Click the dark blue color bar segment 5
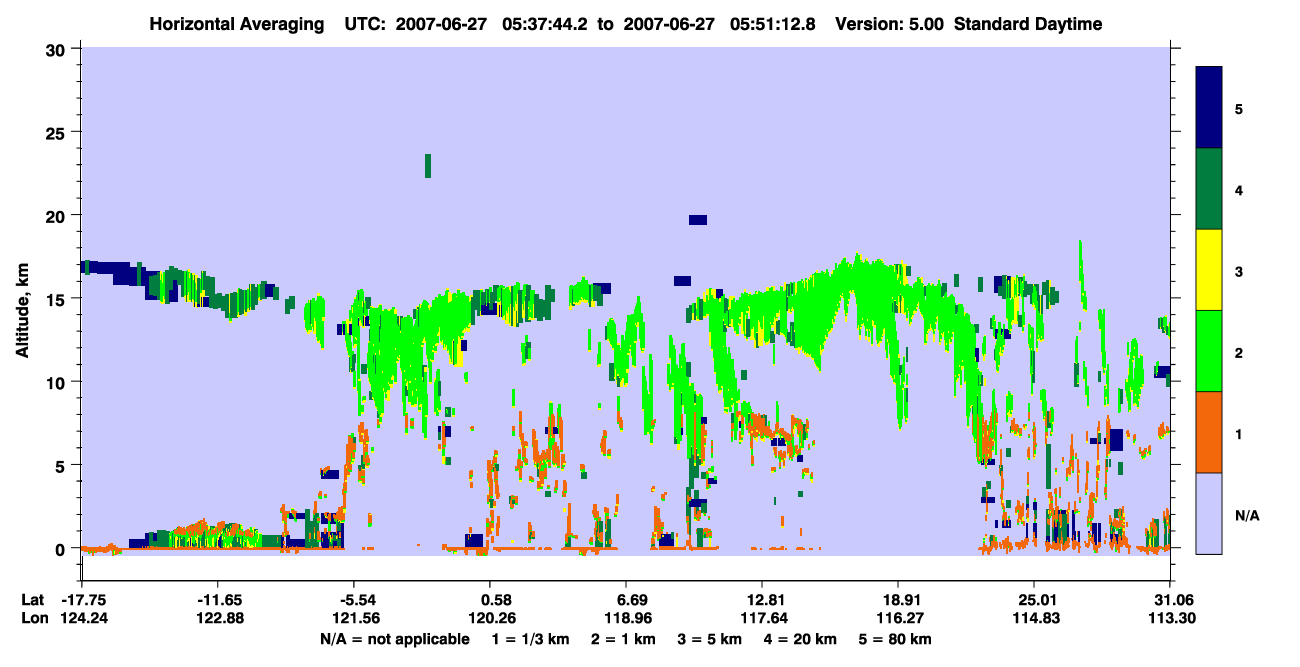This screenshot has height=667, width=1300. pyautogui.click(x=1209, y=108)
